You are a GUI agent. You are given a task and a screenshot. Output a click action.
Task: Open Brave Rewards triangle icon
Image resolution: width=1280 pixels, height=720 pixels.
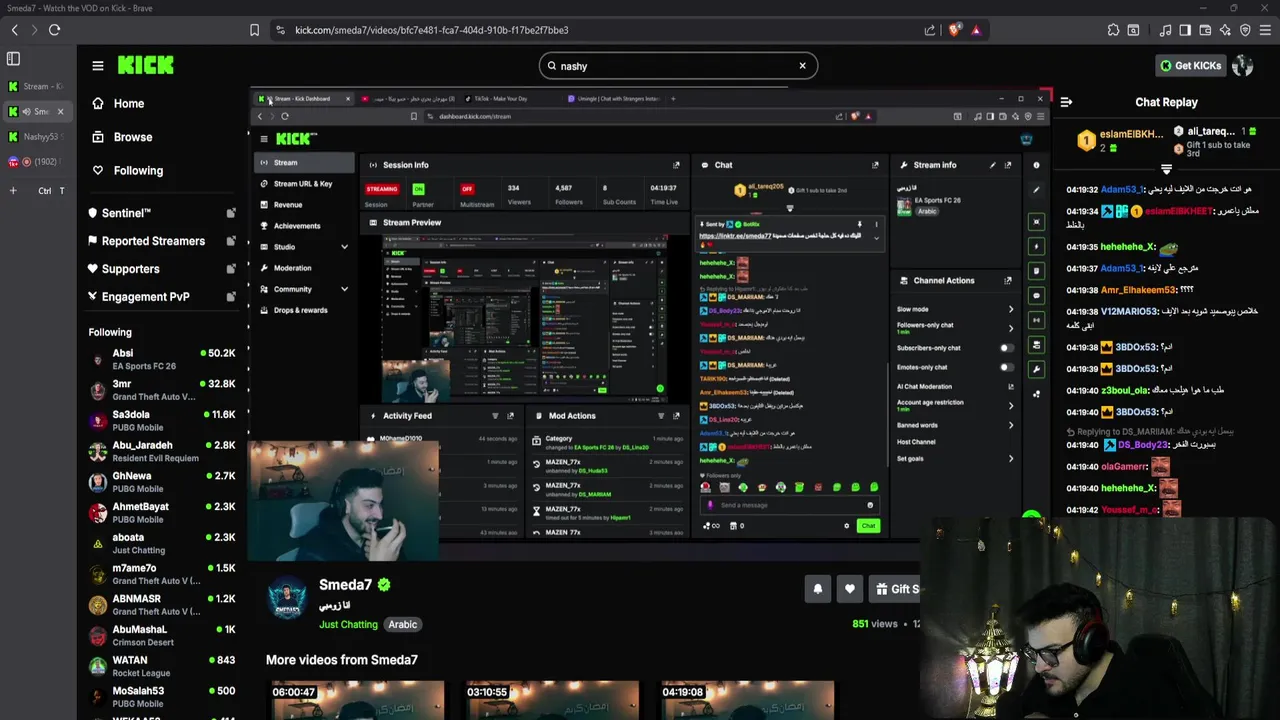[976, 30]
